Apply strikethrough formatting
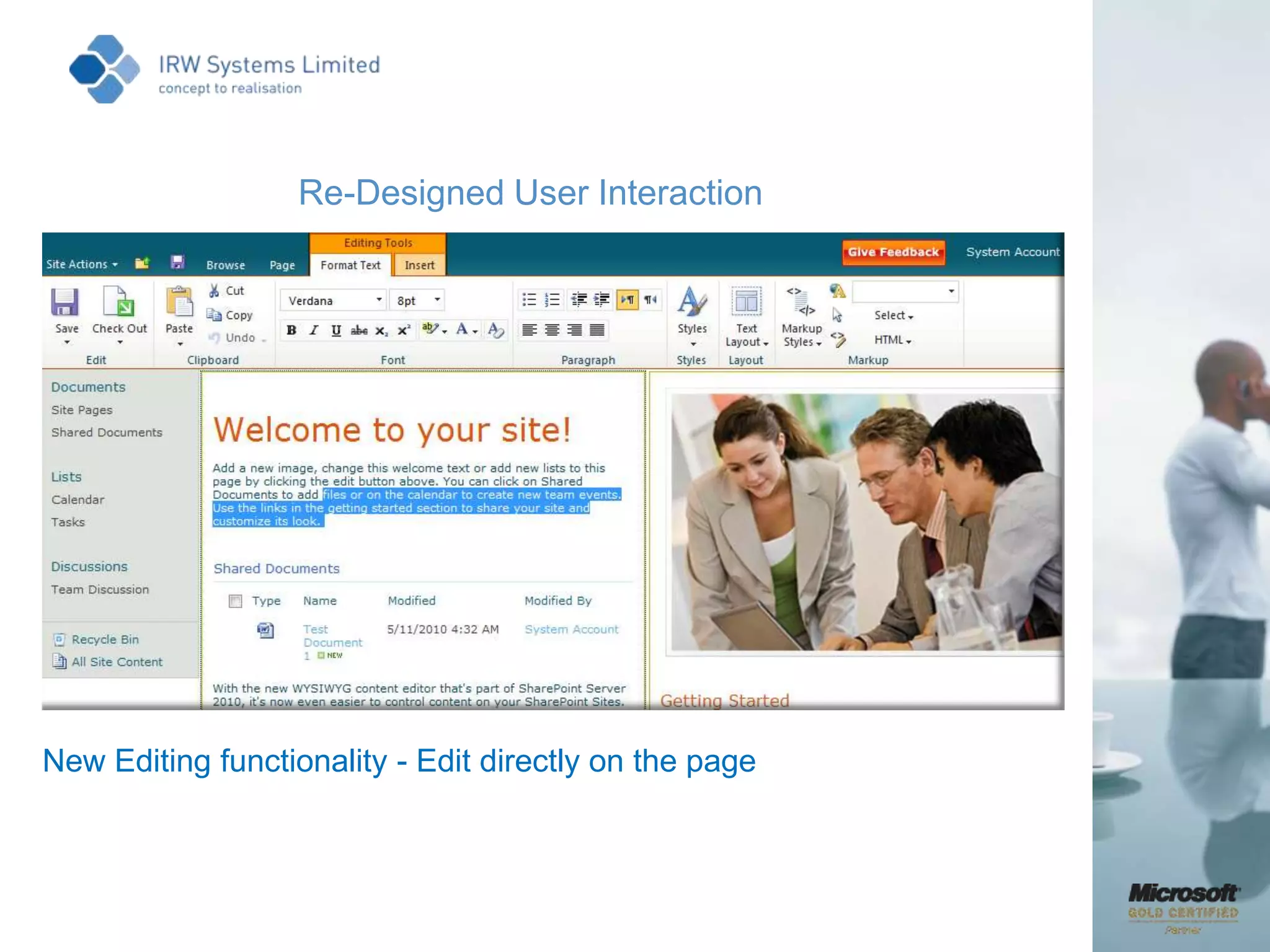Screen dimensions: 1270x952 (359, 330)
